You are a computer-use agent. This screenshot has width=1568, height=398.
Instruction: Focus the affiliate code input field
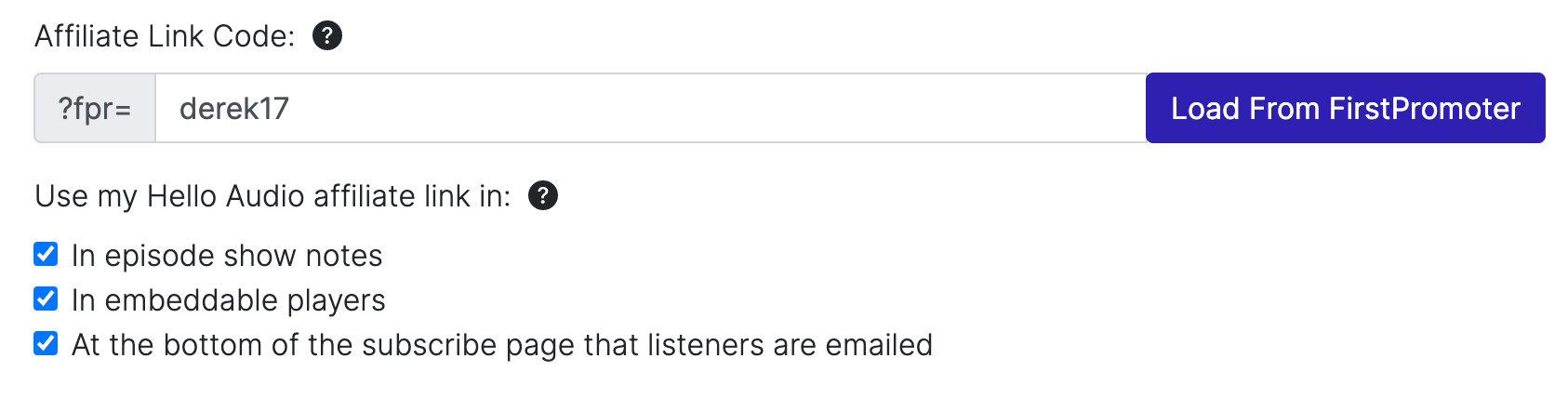pyautogui.click(x=650, y=108)
